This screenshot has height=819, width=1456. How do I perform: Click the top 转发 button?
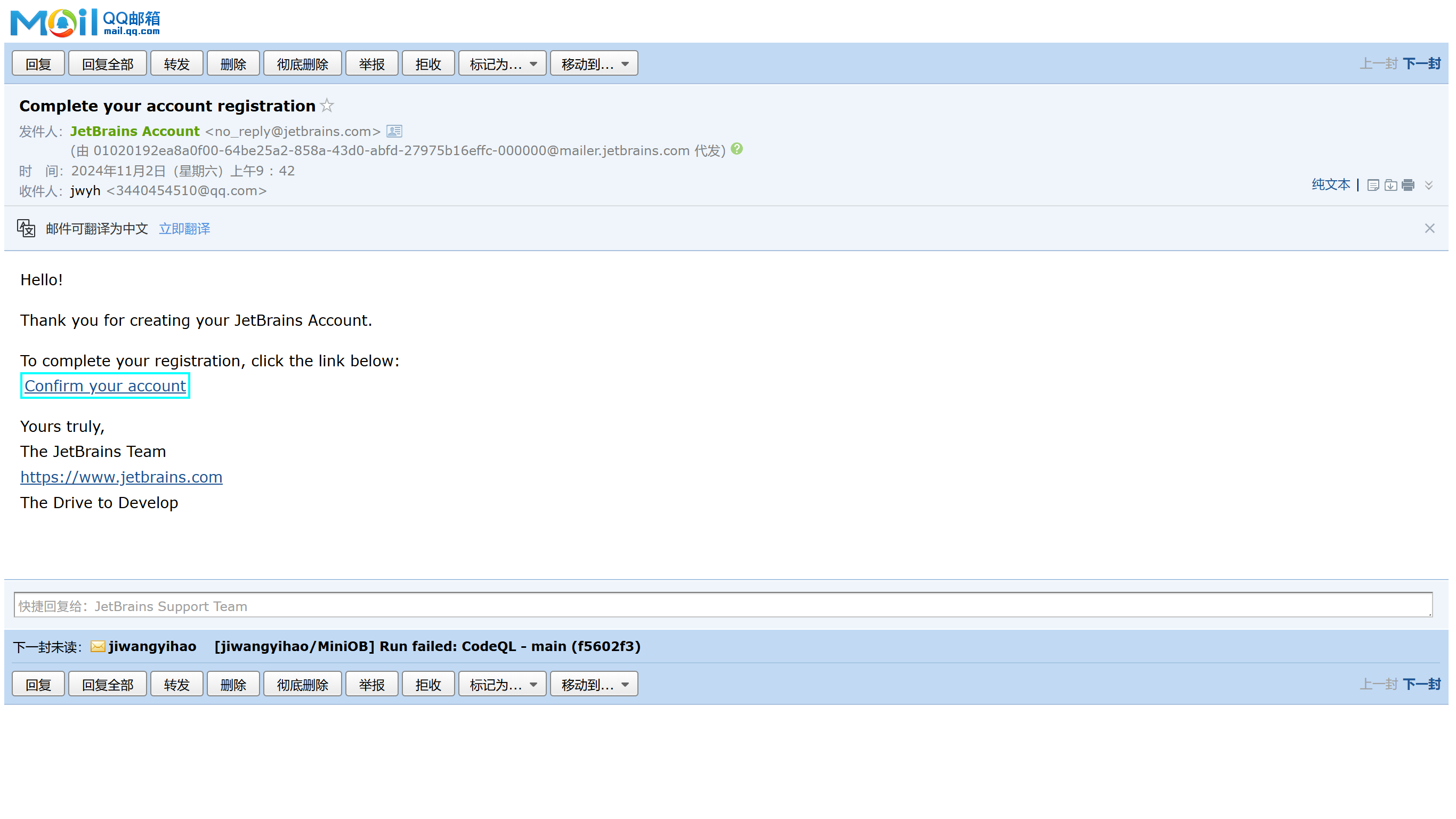click(177, 63)
